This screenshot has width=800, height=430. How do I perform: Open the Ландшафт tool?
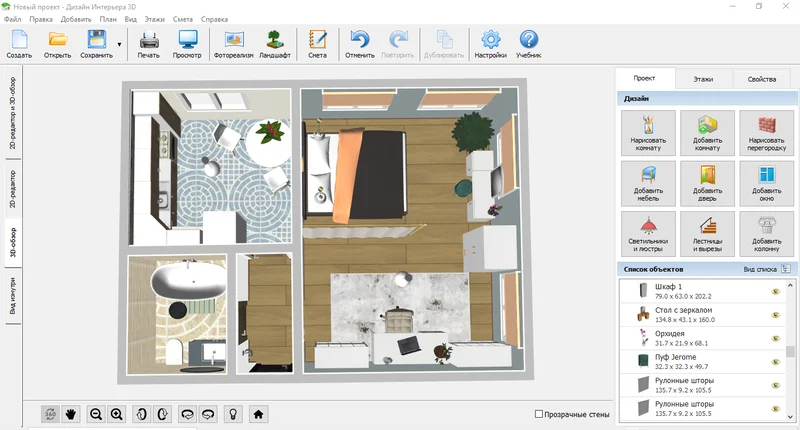click(275, 44)
